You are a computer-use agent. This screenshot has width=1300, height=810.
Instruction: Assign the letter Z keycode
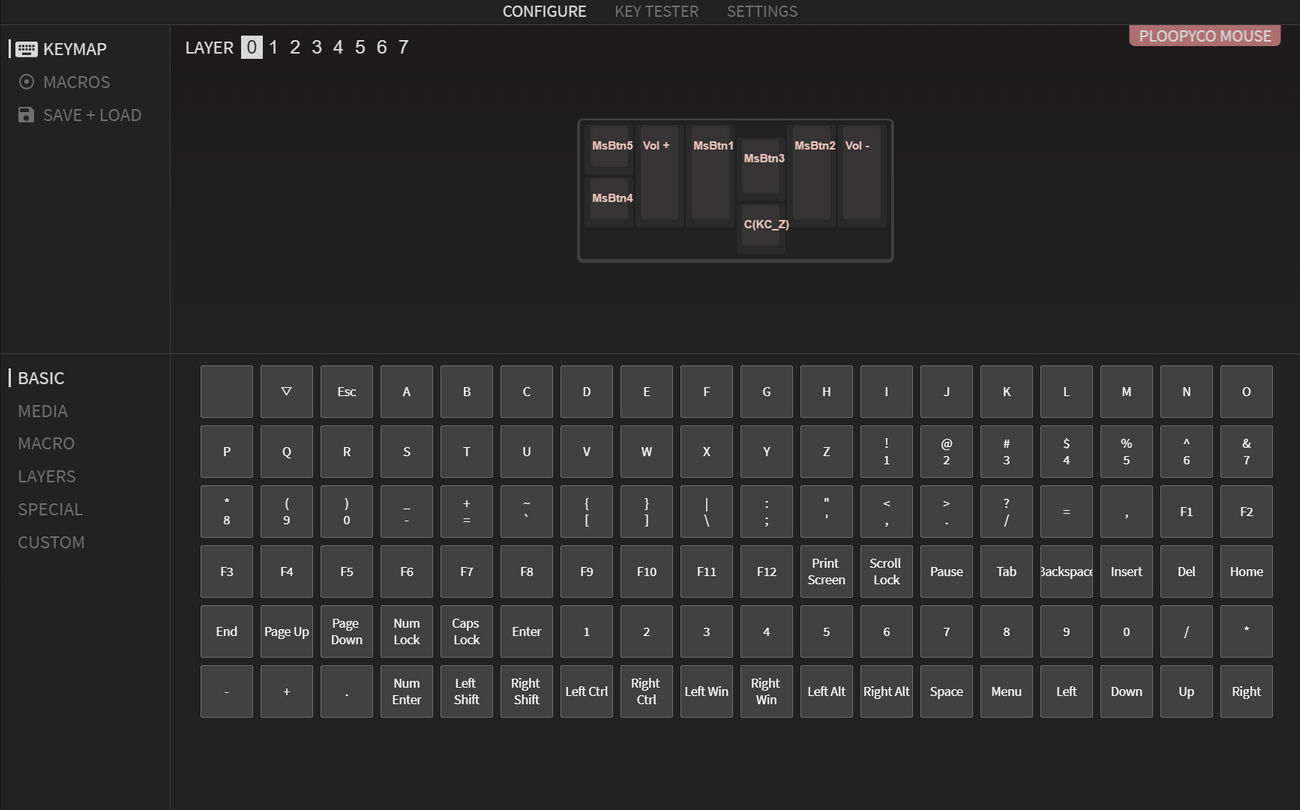pos(826,451)
